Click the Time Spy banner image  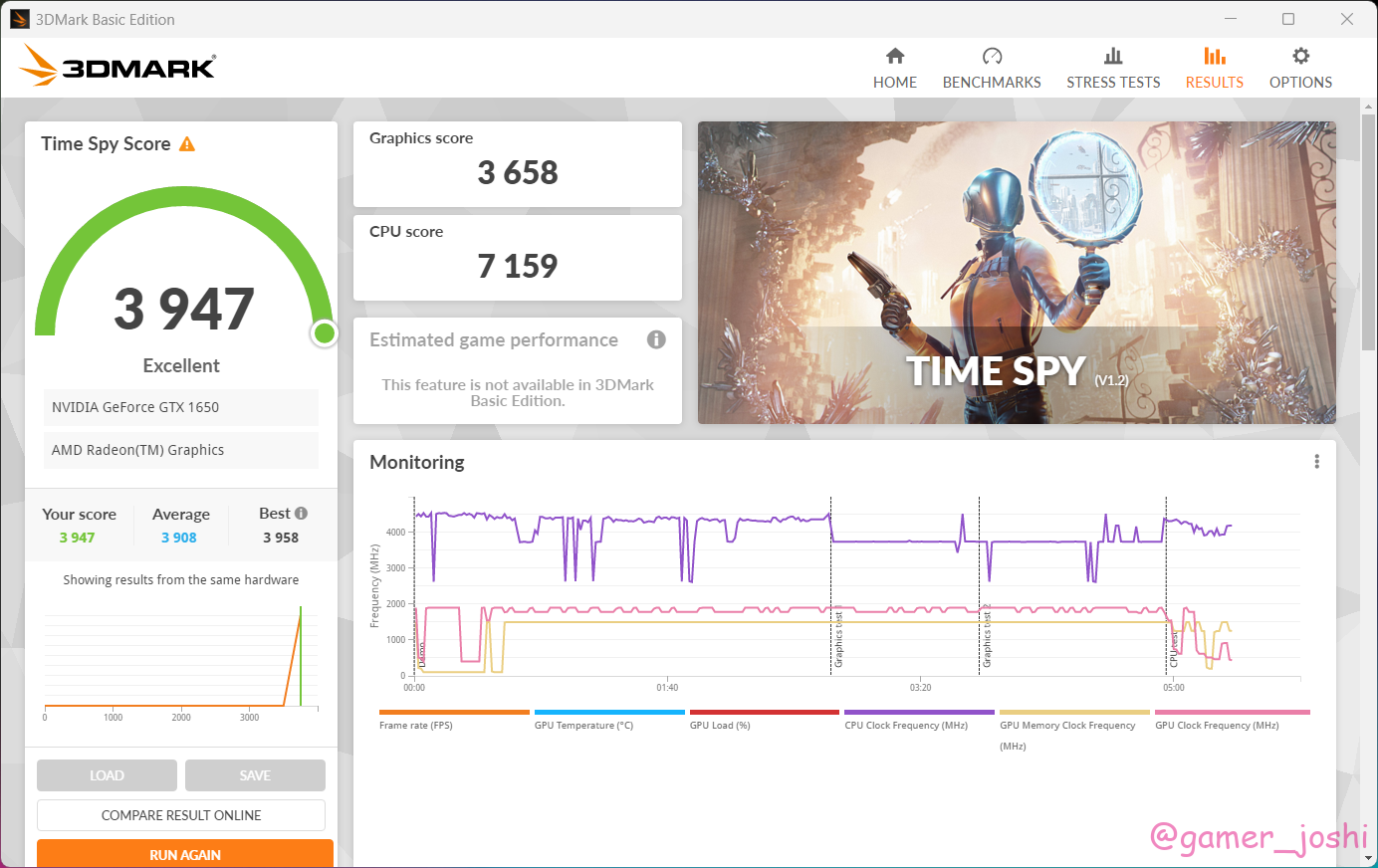[x=1017, y=273]
